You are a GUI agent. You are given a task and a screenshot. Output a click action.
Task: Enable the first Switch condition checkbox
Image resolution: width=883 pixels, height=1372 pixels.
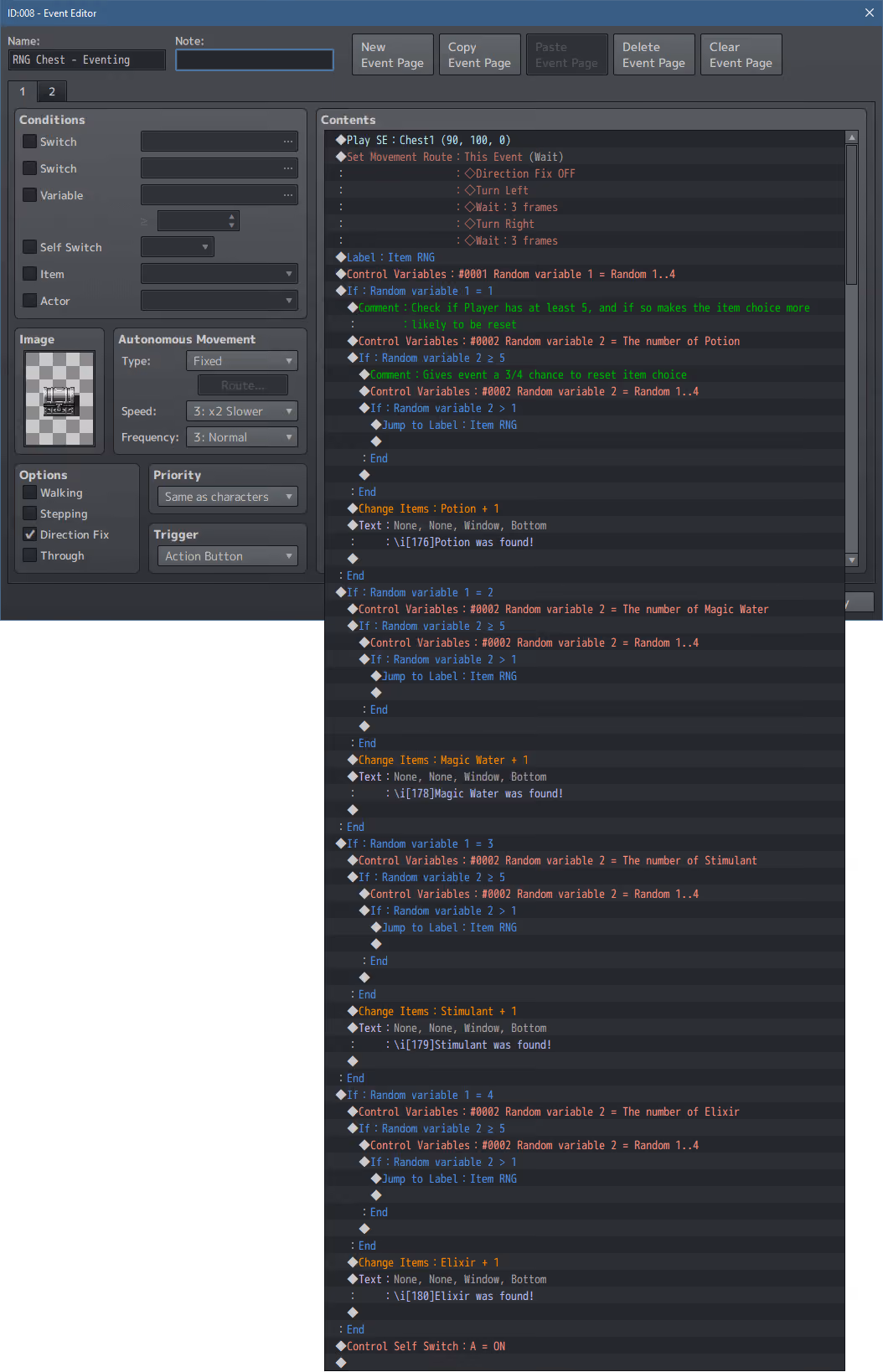click(29, 142)
